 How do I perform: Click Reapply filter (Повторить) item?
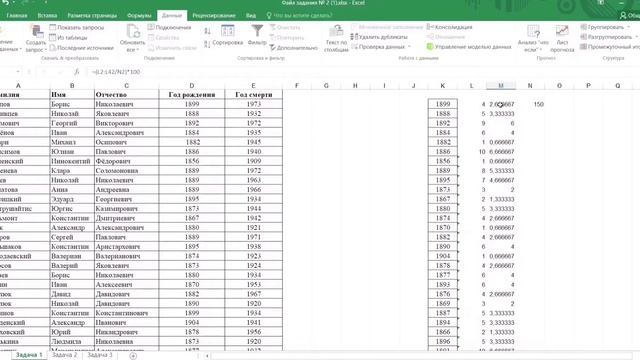[287, 38]
